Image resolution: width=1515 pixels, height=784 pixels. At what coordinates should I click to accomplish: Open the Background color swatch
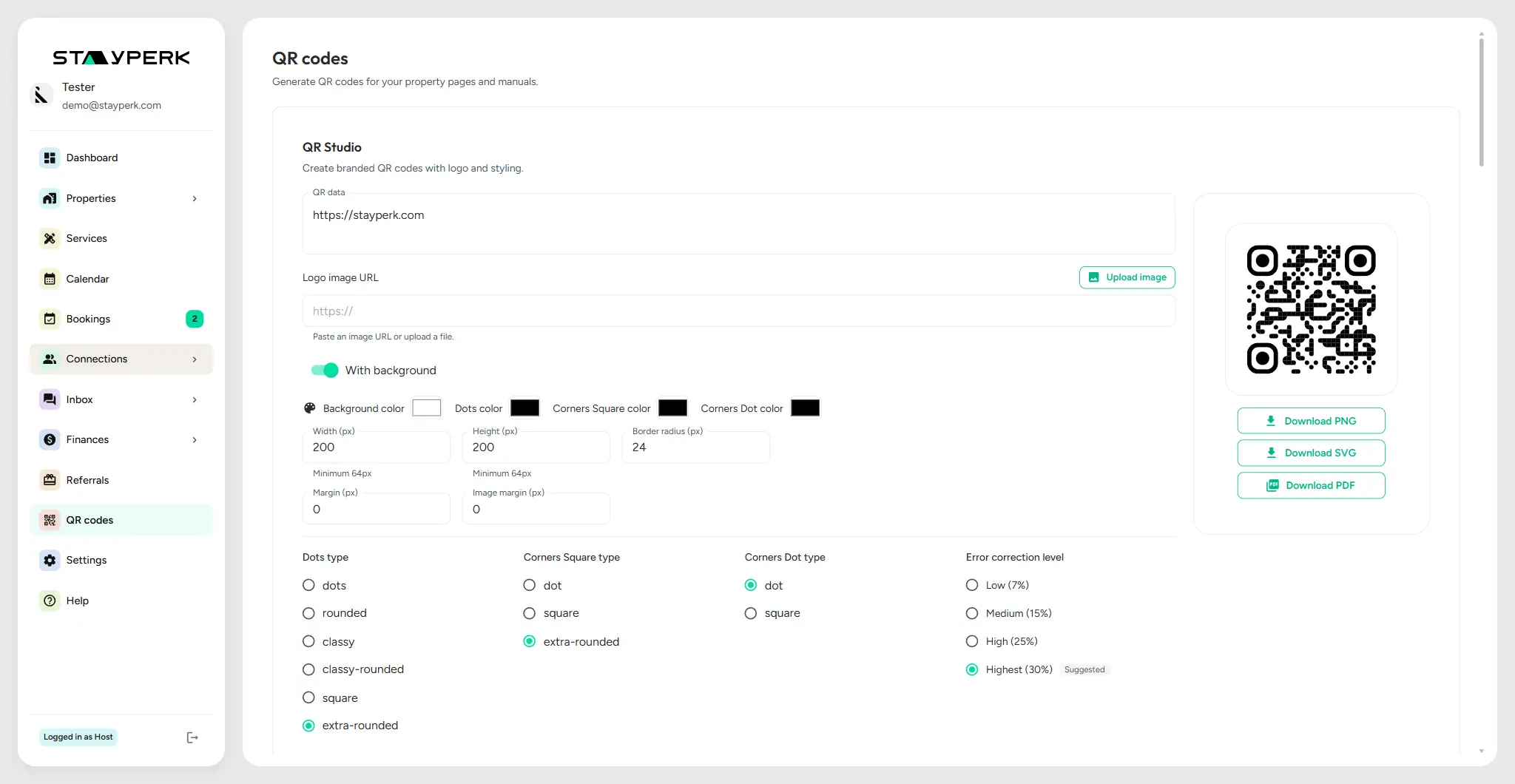tap(426, 408)
